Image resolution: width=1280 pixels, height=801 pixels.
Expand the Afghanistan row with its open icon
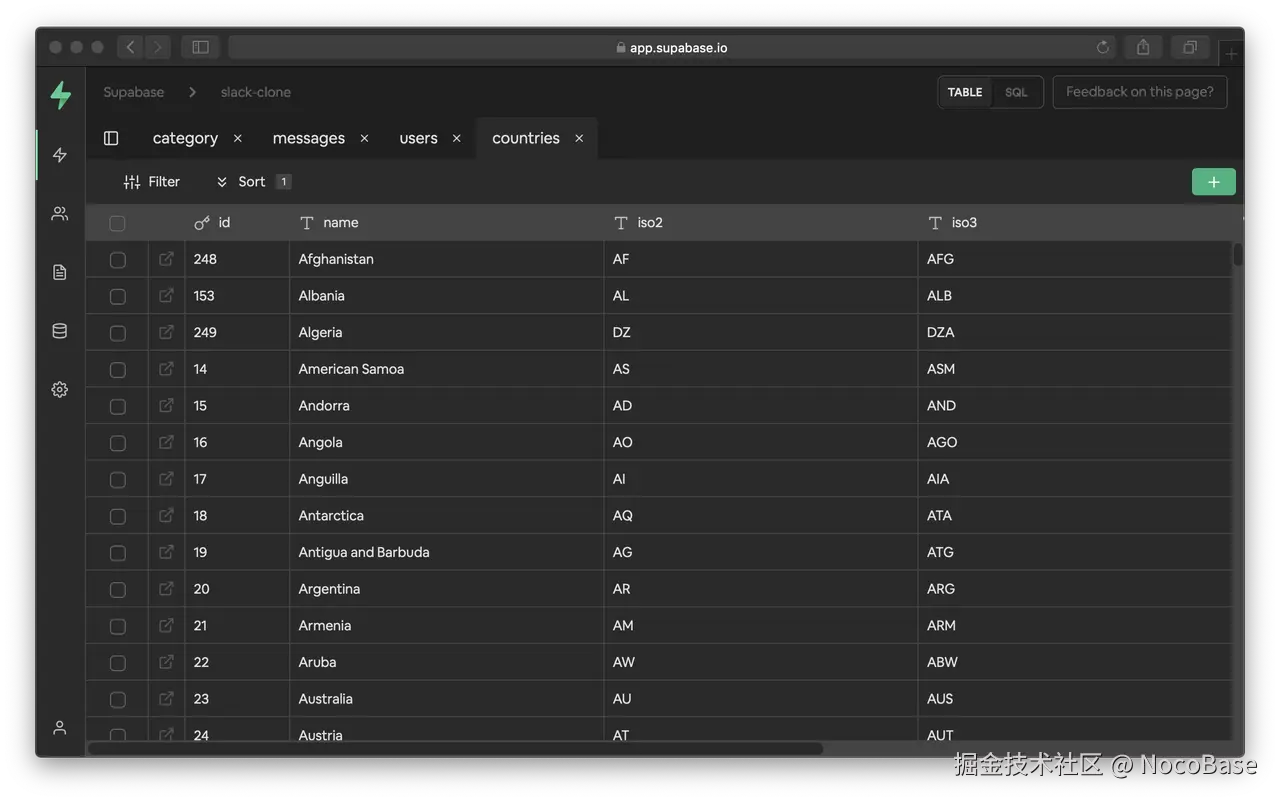tap(166, 259)
